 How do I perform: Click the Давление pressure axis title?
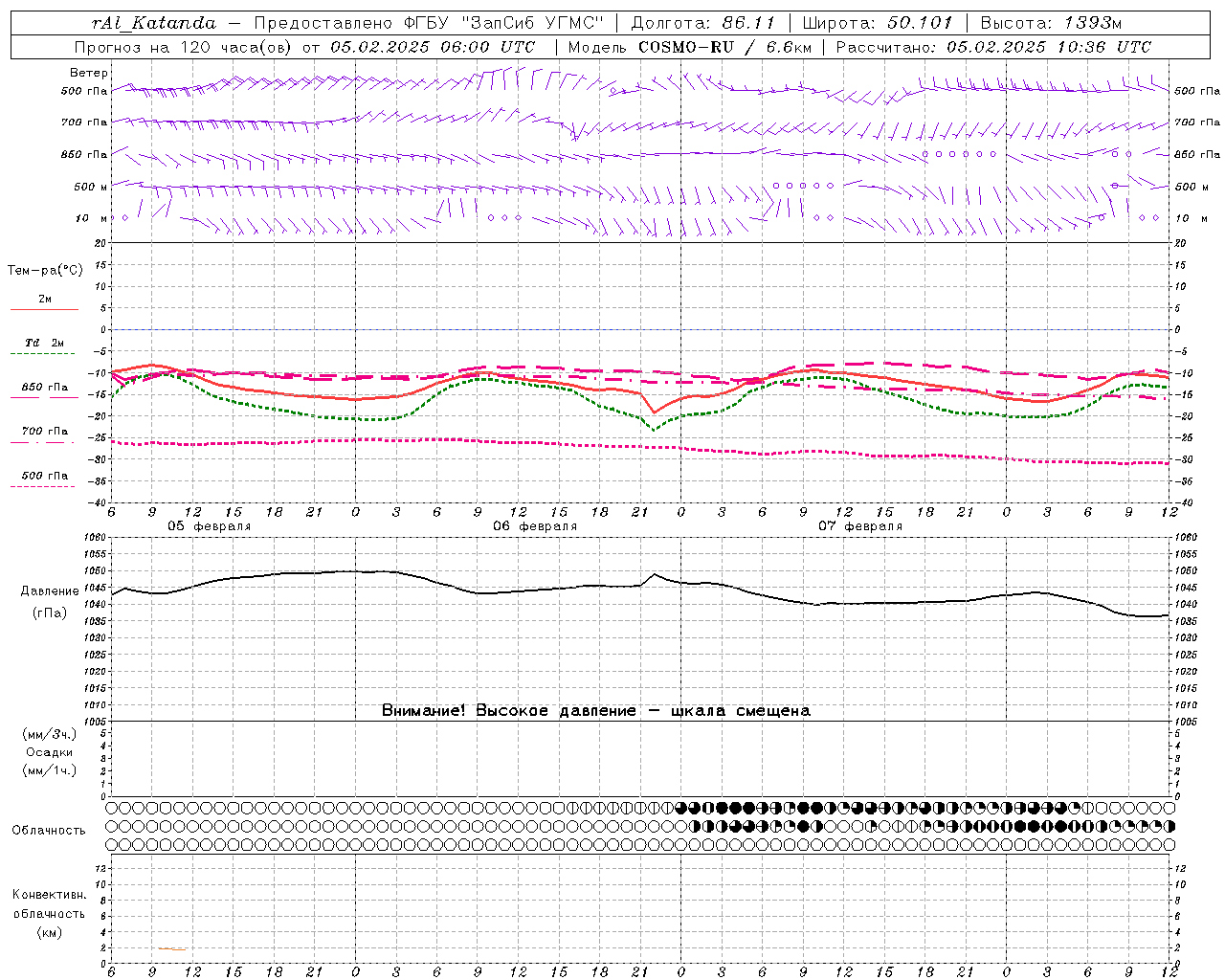(50, 591)
